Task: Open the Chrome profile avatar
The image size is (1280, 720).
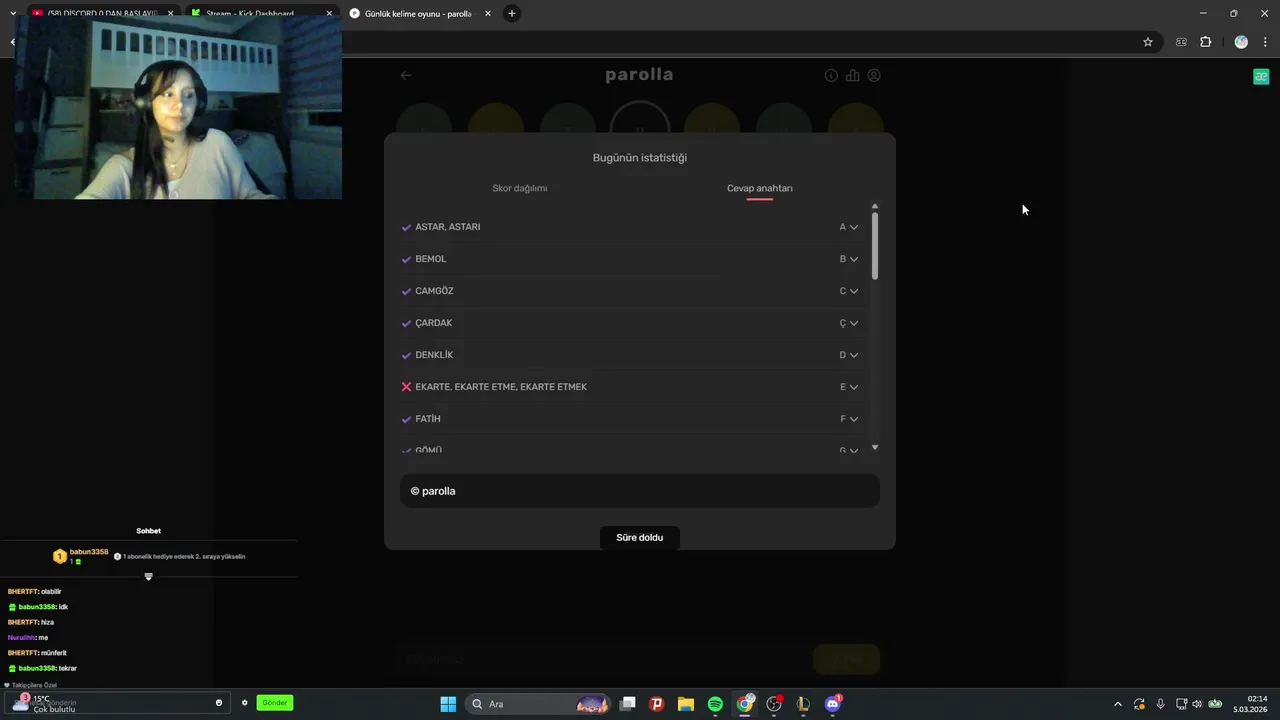Action: pos(1241,42)
